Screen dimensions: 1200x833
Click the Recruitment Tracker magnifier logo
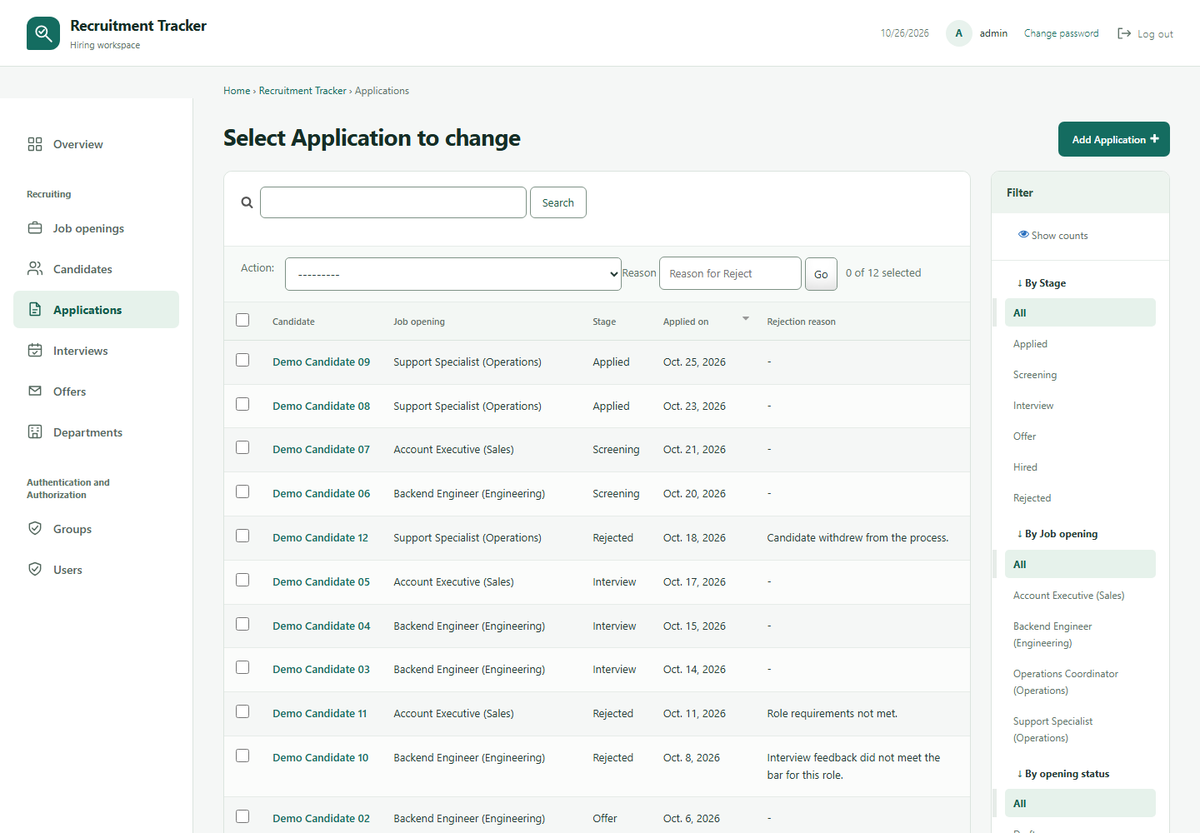click(43, 33)
